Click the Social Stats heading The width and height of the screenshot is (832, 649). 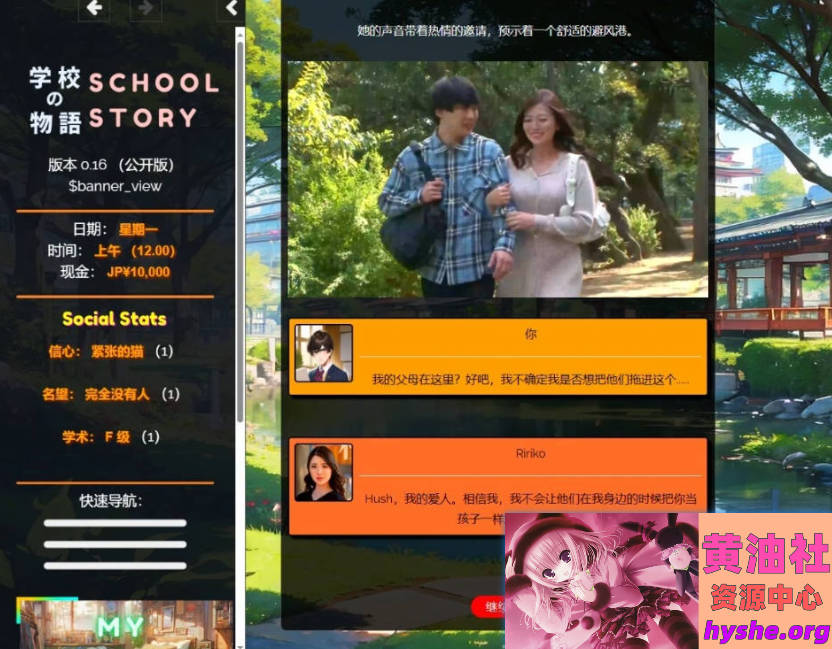pos(114,319)
